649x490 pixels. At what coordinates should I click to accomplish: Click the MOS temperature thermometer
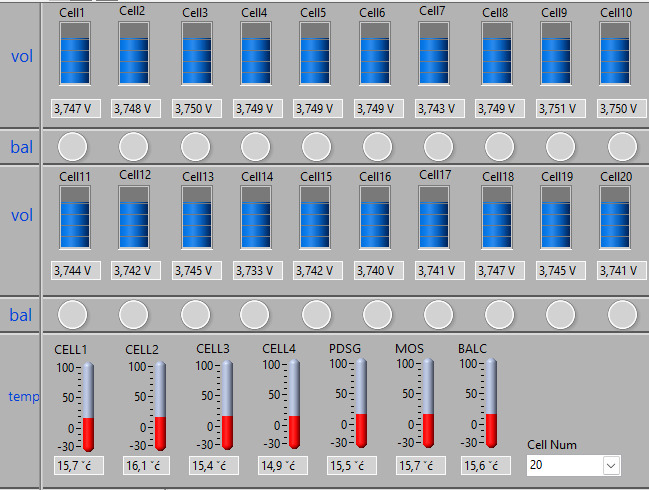pyautogui.click(x=428, y=405)
